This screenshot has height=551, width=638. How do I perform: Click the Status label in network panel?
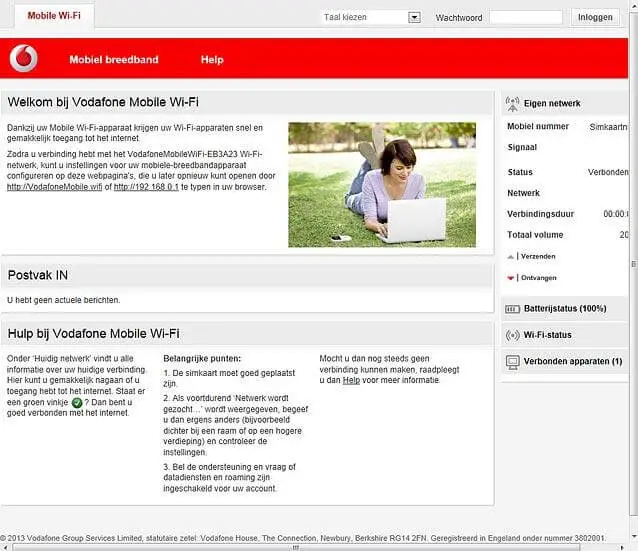pyautogui.click(x=520, y=172)
